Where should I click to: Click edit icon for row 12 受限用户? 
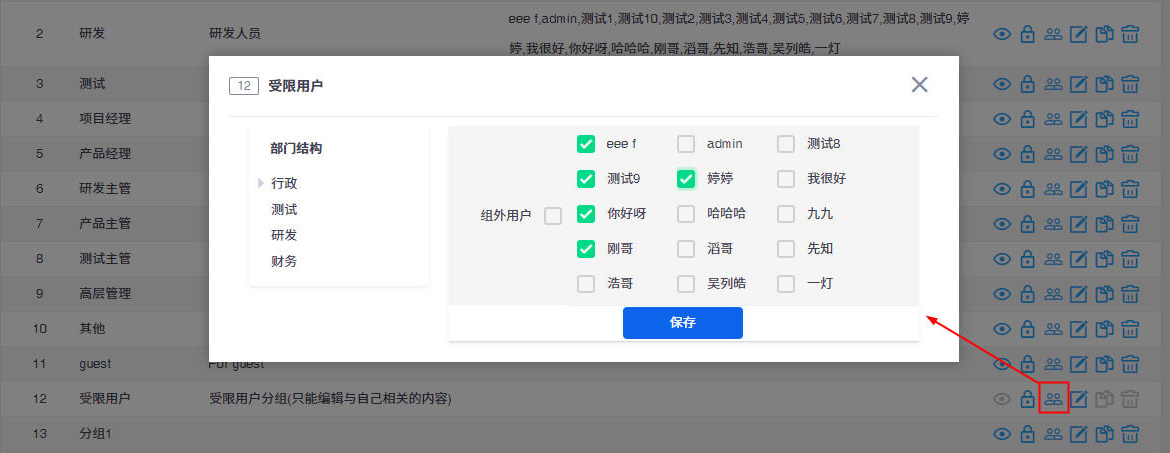click(x=1079, y=400)
